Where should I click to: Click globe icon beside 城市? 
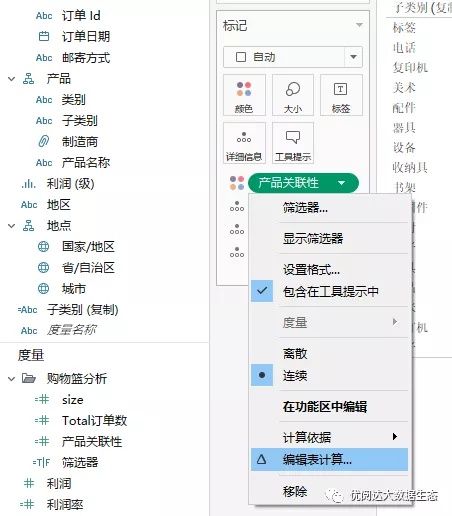pyautogui.click(x=43, y=289)
